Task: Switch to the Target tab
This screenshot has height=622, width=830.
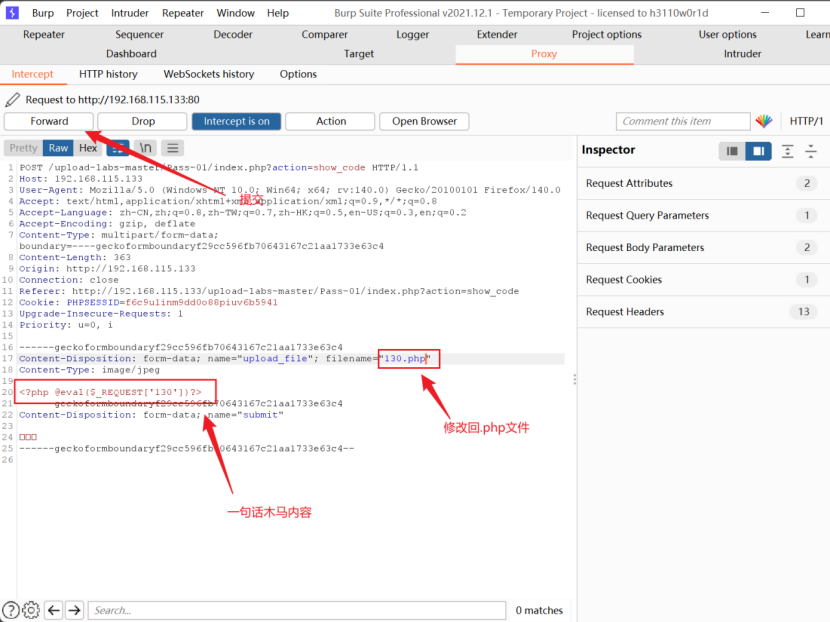Action: click(x=359, y=54)
